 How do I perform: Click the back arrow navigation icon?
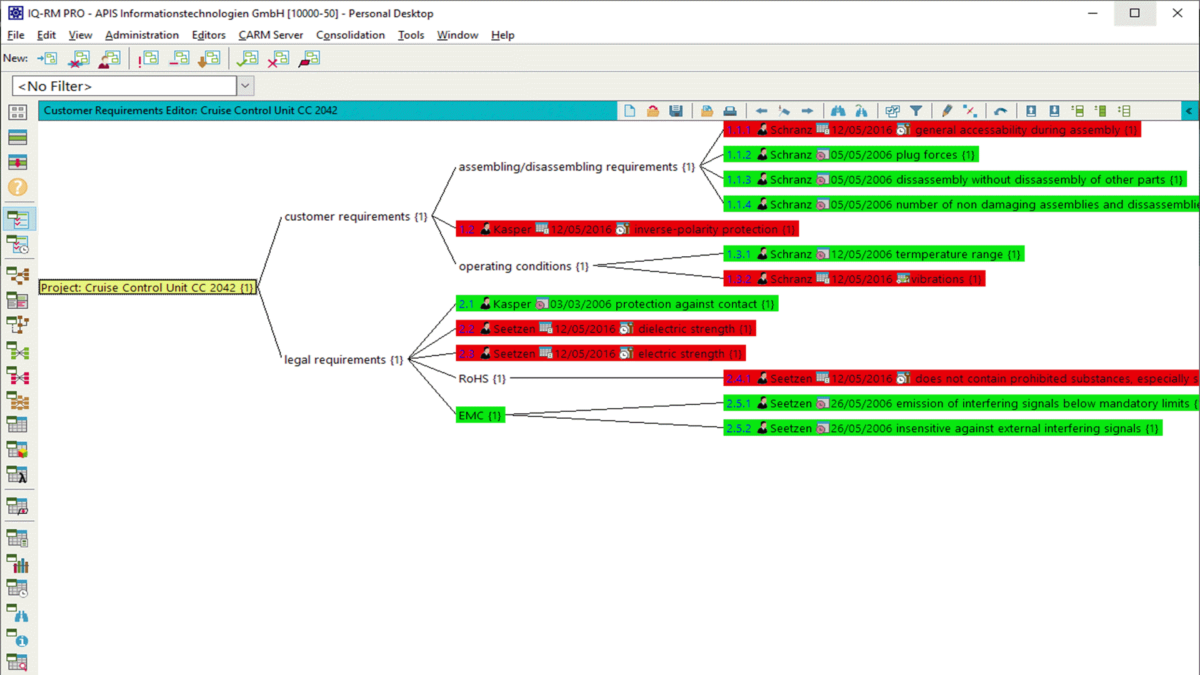point(761,111)
